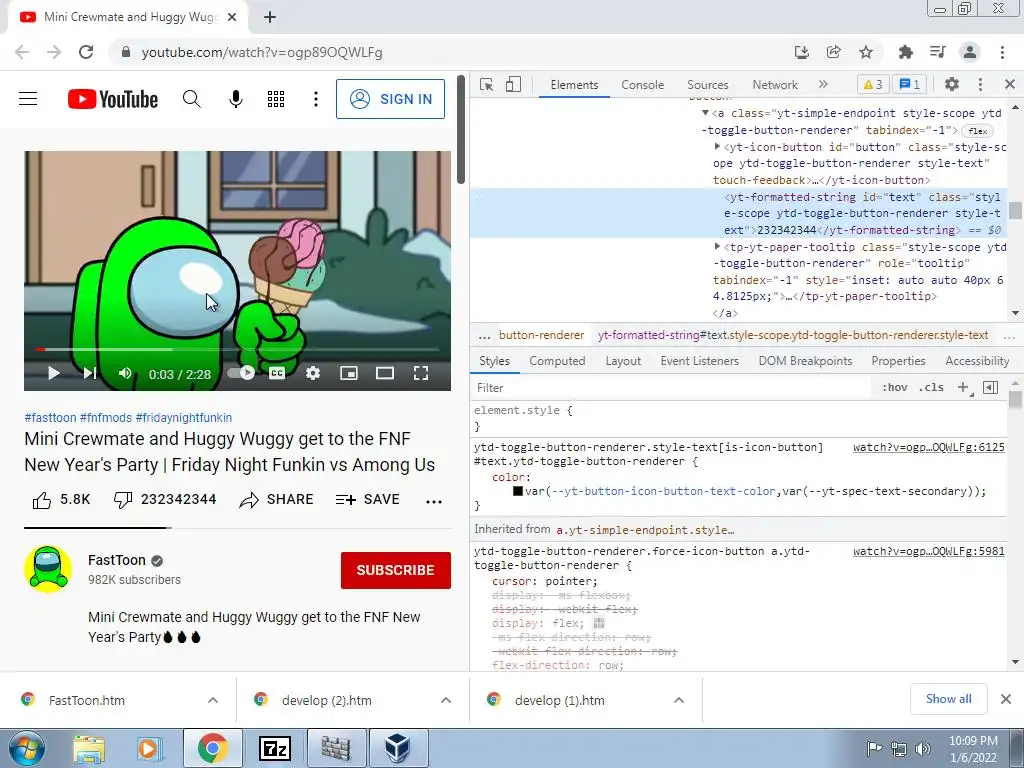Enter fullscreen mode in player
The image size is (1024, 768).
click(421, 373)
